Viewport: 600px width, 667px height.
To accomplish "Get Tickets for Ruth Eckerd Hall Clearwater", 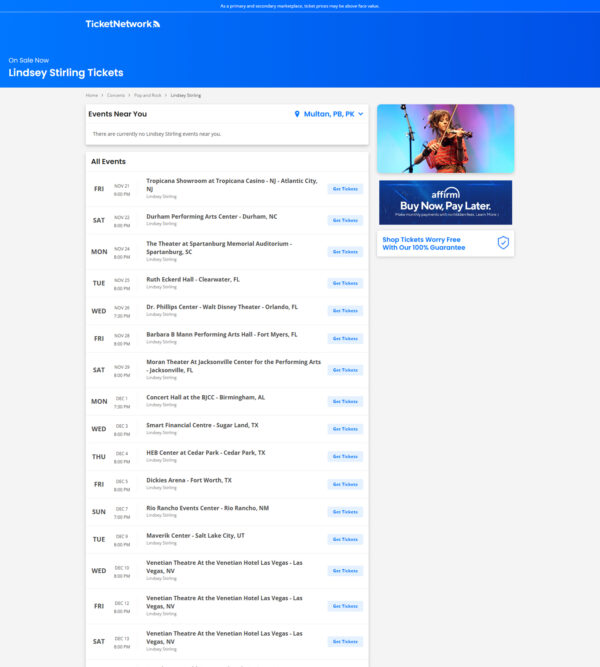I will coord(345,283).
